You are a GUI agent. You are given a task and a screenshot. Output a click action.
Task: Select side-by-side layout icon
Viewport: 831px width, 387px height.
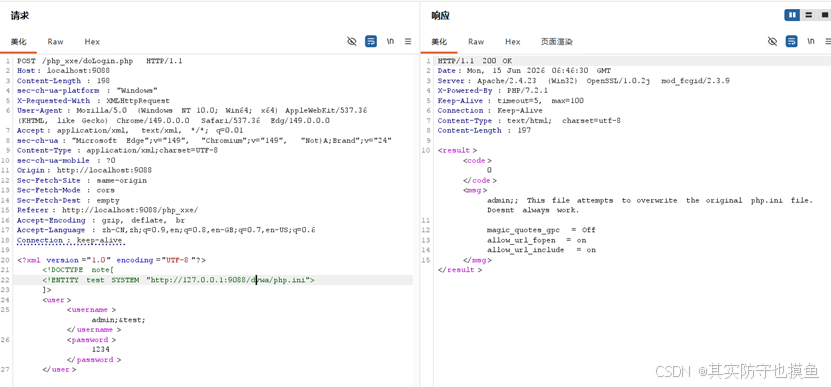click(x=792, y=15)
